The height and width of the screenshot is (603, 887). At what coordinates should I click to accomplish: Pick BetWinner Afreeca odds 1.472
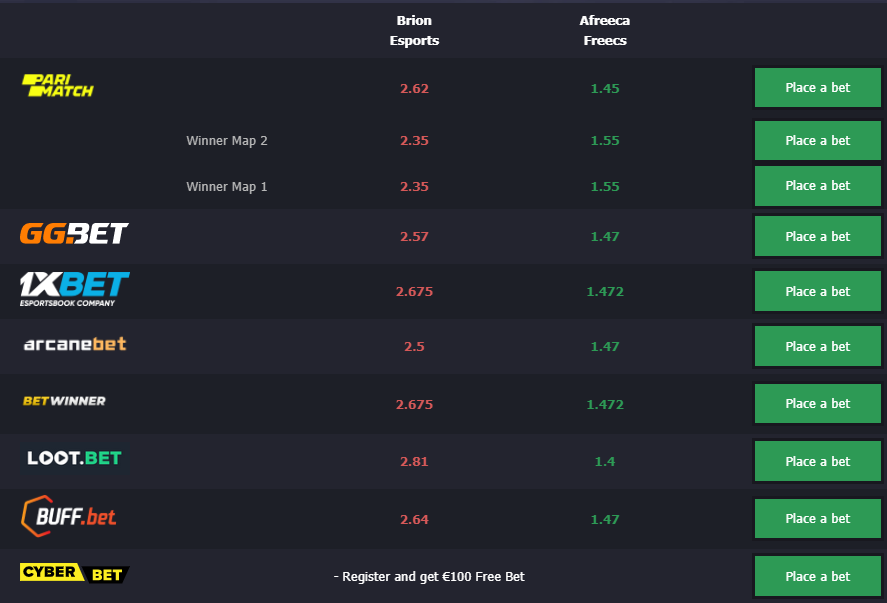click(x=605, y=404)
